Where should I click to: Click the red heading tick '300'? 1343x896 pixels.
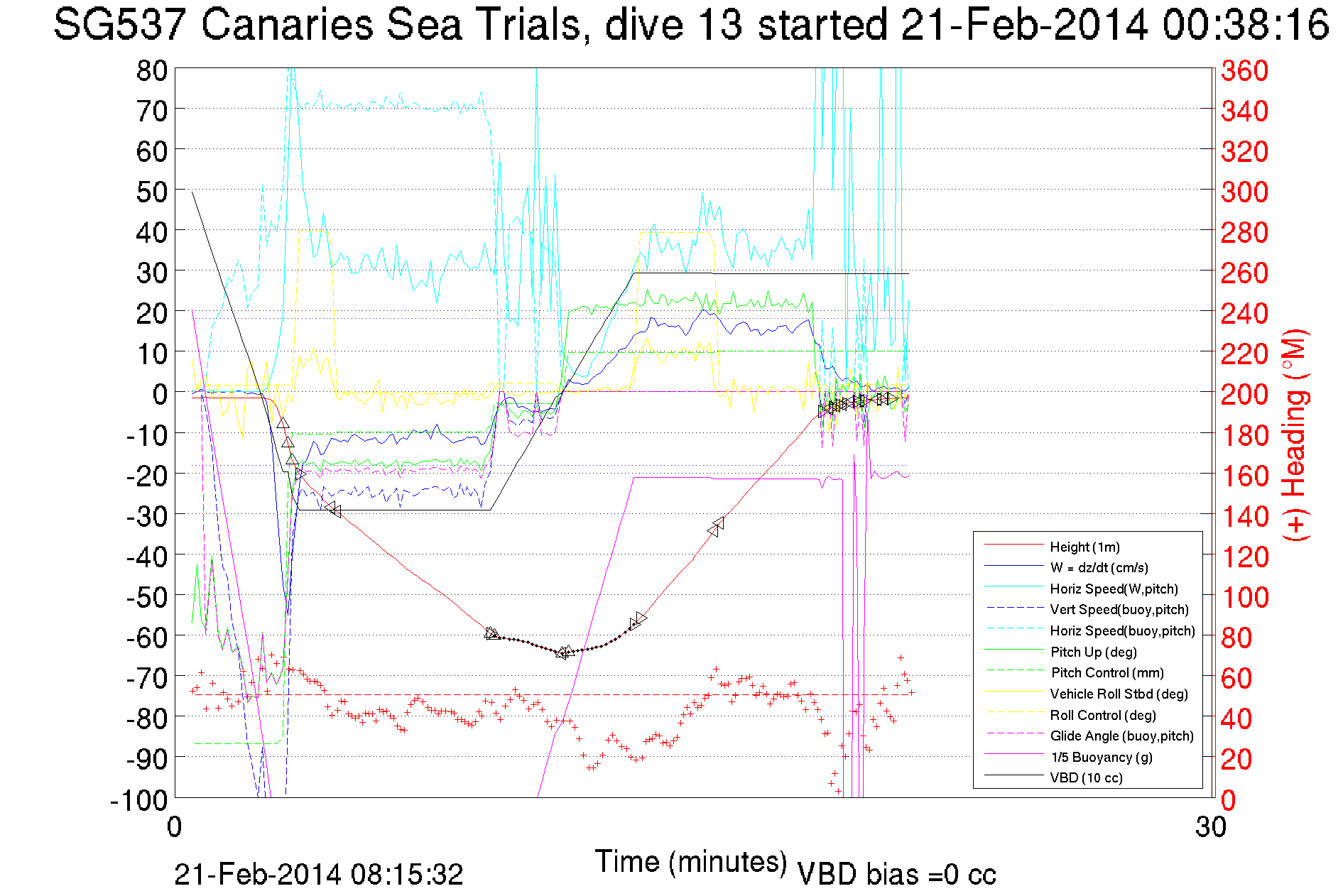coord(1244,192)
